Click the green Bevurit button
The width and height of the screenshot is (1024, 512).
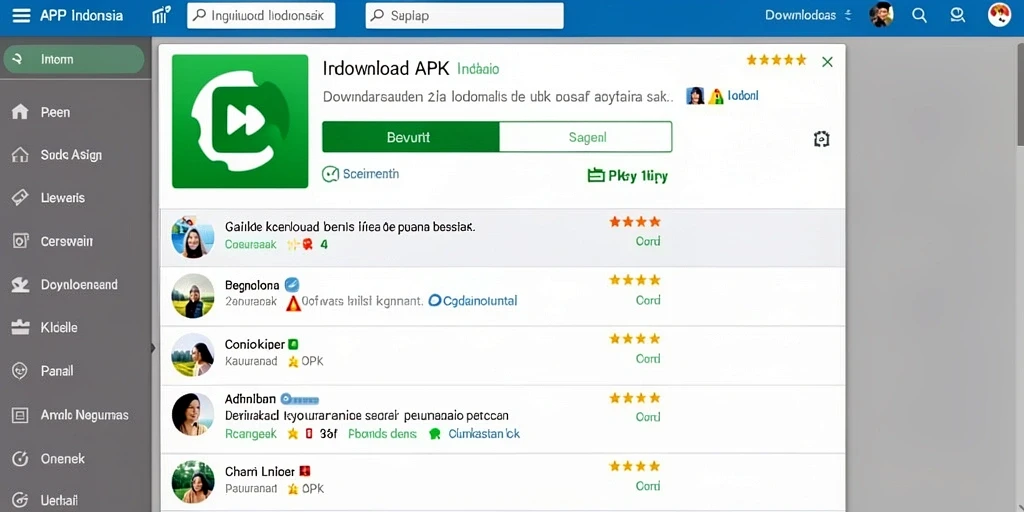410,137
